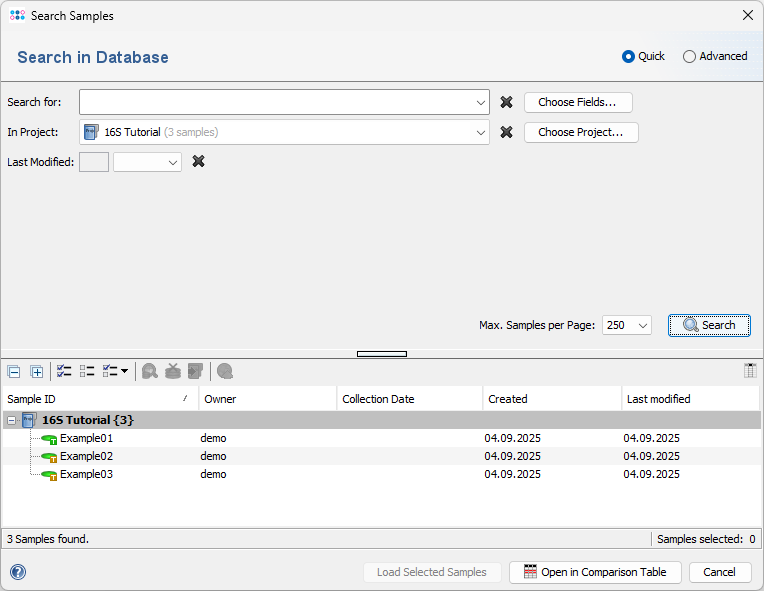Clear the Search for field with X icon

click(506, 102)
